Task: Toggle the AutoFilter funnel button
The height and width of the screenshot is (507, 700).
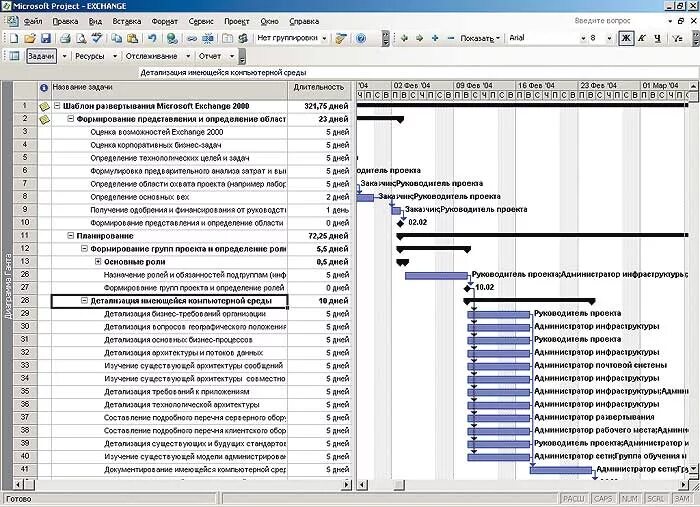Action: [677, 38]
